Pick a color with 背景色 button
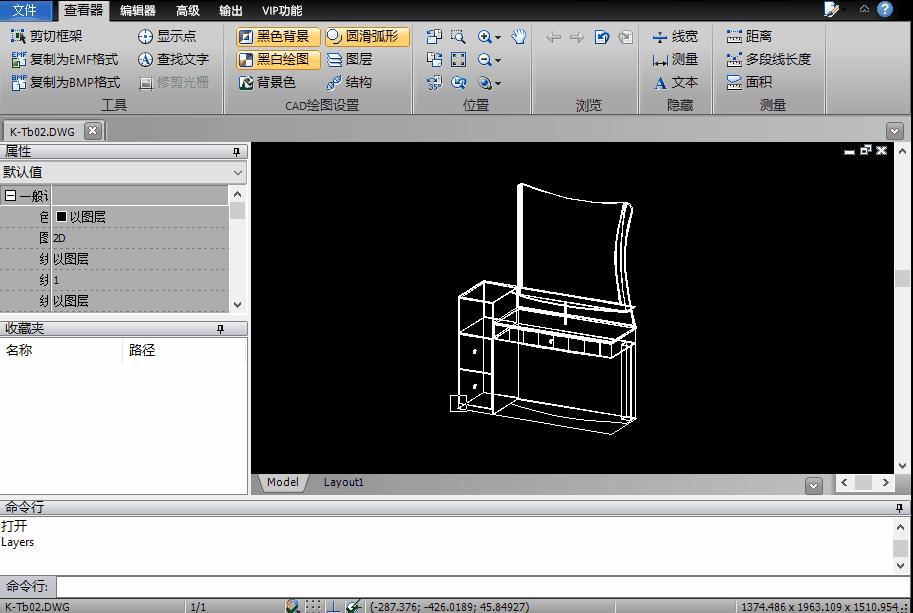 [267, 82]
